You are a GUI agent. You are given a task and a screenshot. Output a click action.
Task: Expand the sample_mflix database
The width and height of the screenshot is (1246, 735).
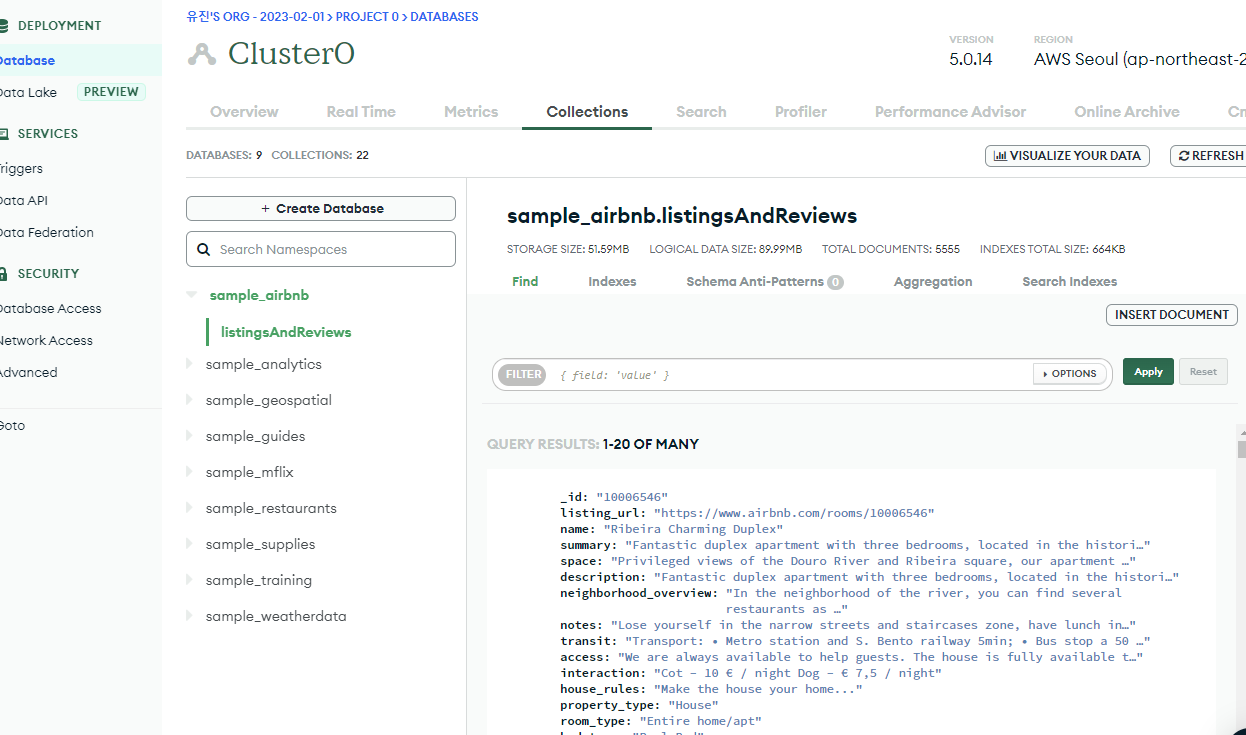click(x=189, y=472)
